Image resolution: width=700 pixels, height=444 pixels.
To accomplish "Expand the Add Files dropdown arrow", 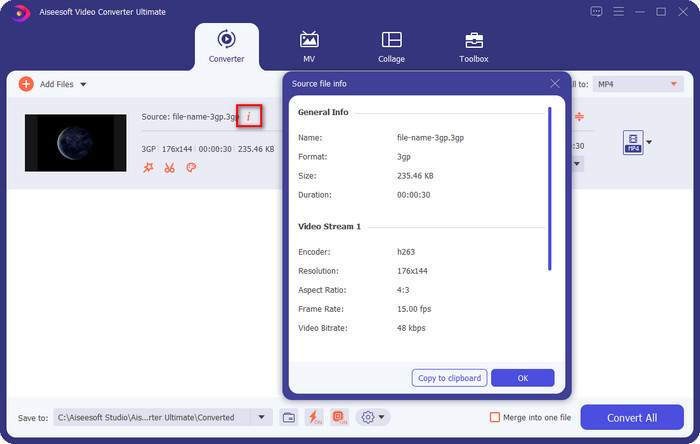I will click(x=83, y=84).
